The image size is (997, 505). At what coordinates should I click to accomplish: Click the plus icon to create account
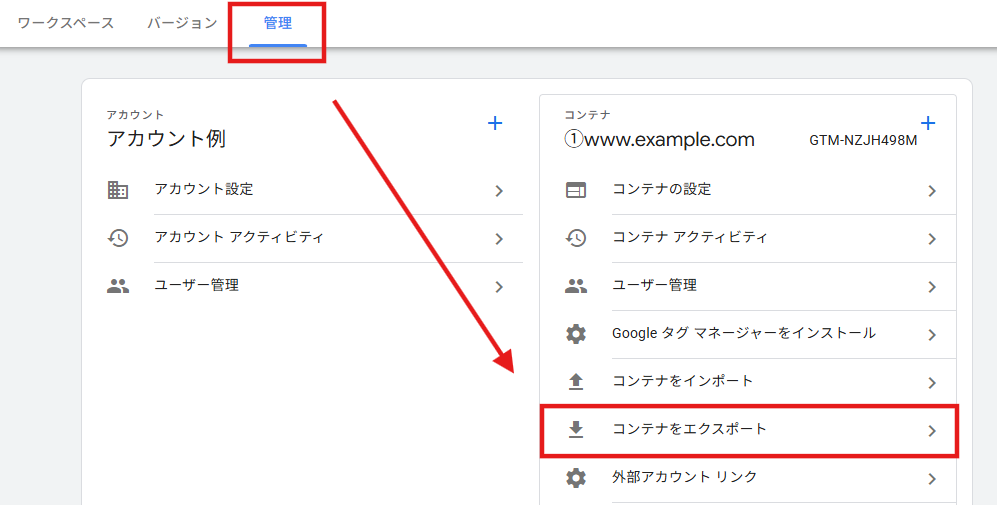point(495,123)
